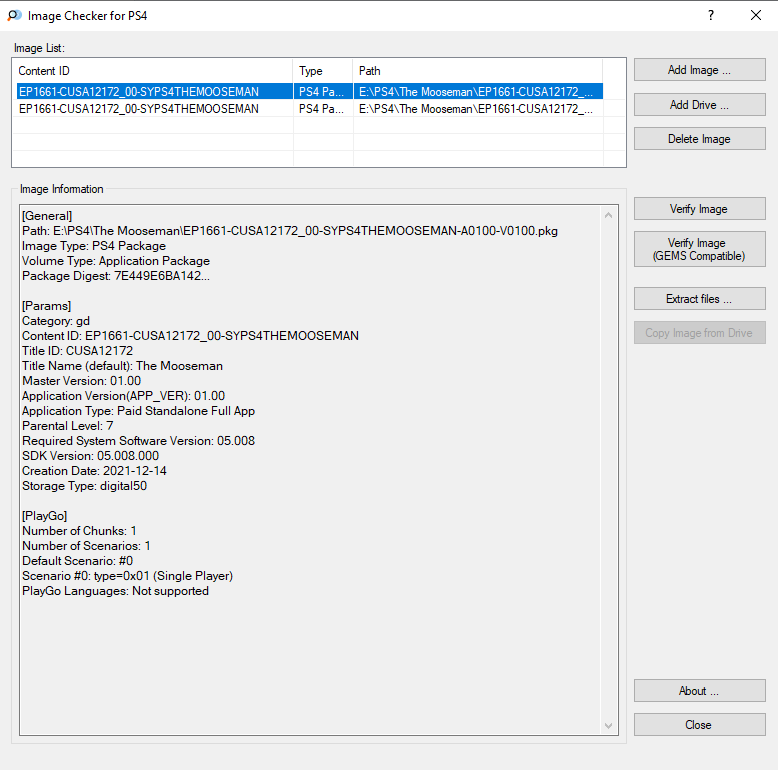Open the About dialog

pos(699,691)
